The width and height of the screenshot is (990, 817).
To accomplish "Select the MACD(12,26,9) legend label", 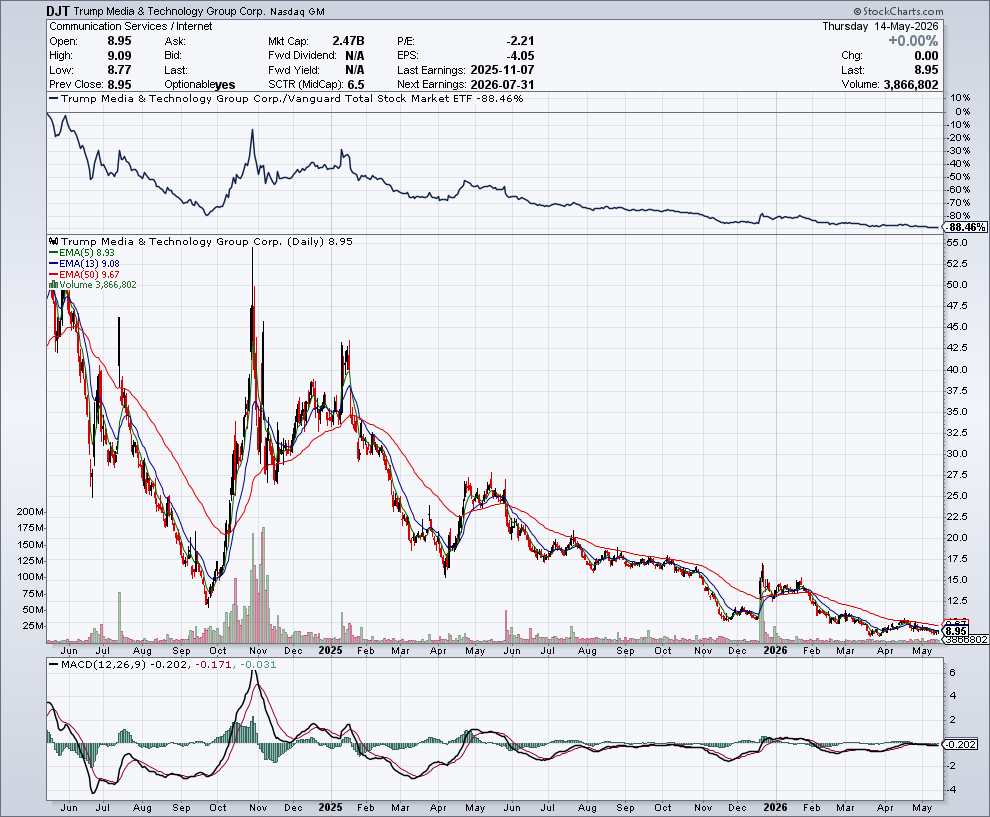I will tap(105, 665).
